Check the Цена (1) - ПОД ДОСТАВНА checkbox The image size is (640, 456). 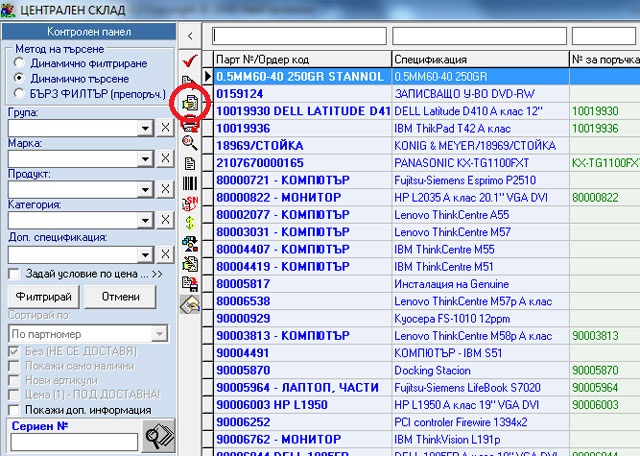point(14,395)
